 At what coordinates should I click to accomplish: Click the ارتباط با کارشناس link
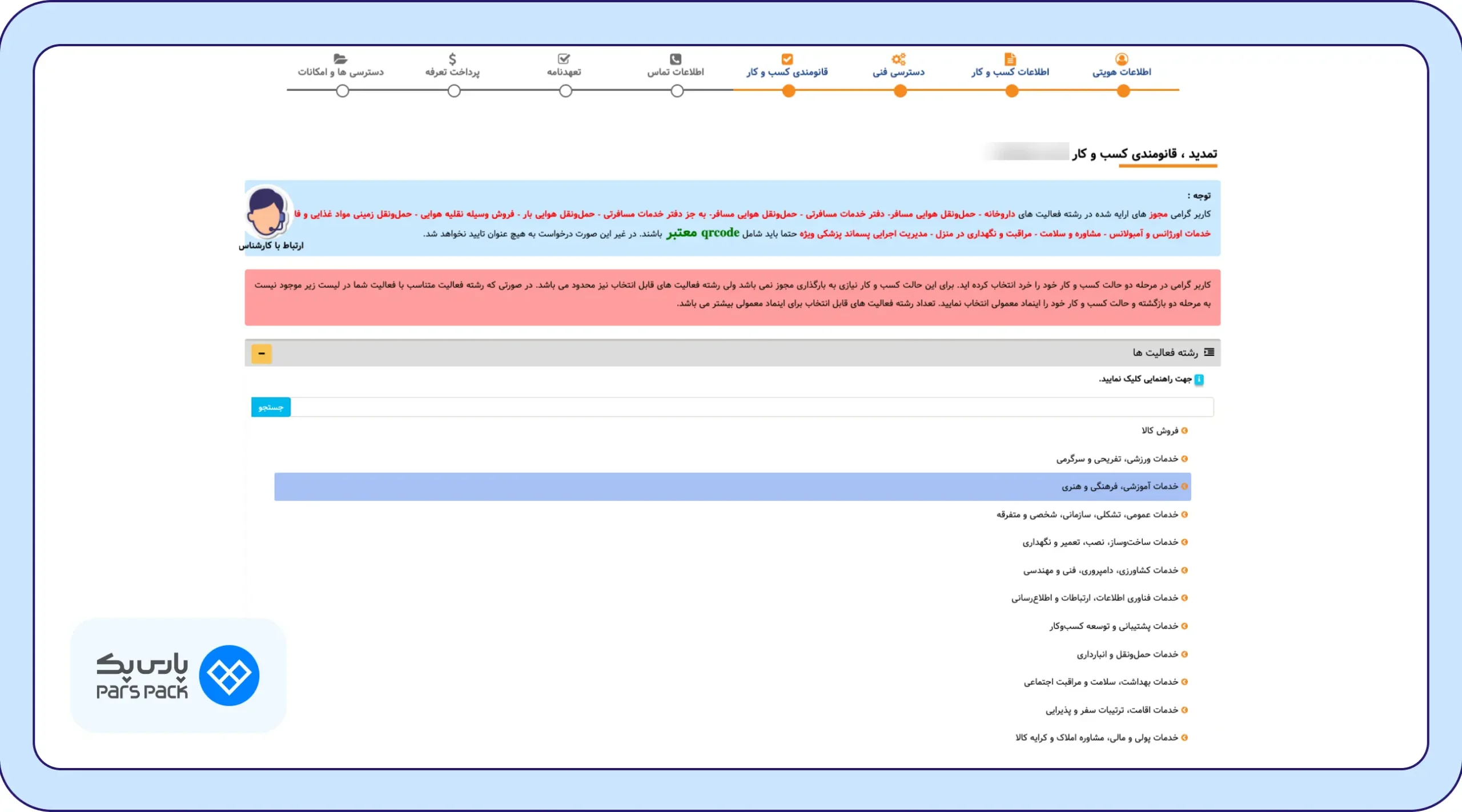point(271,246)
